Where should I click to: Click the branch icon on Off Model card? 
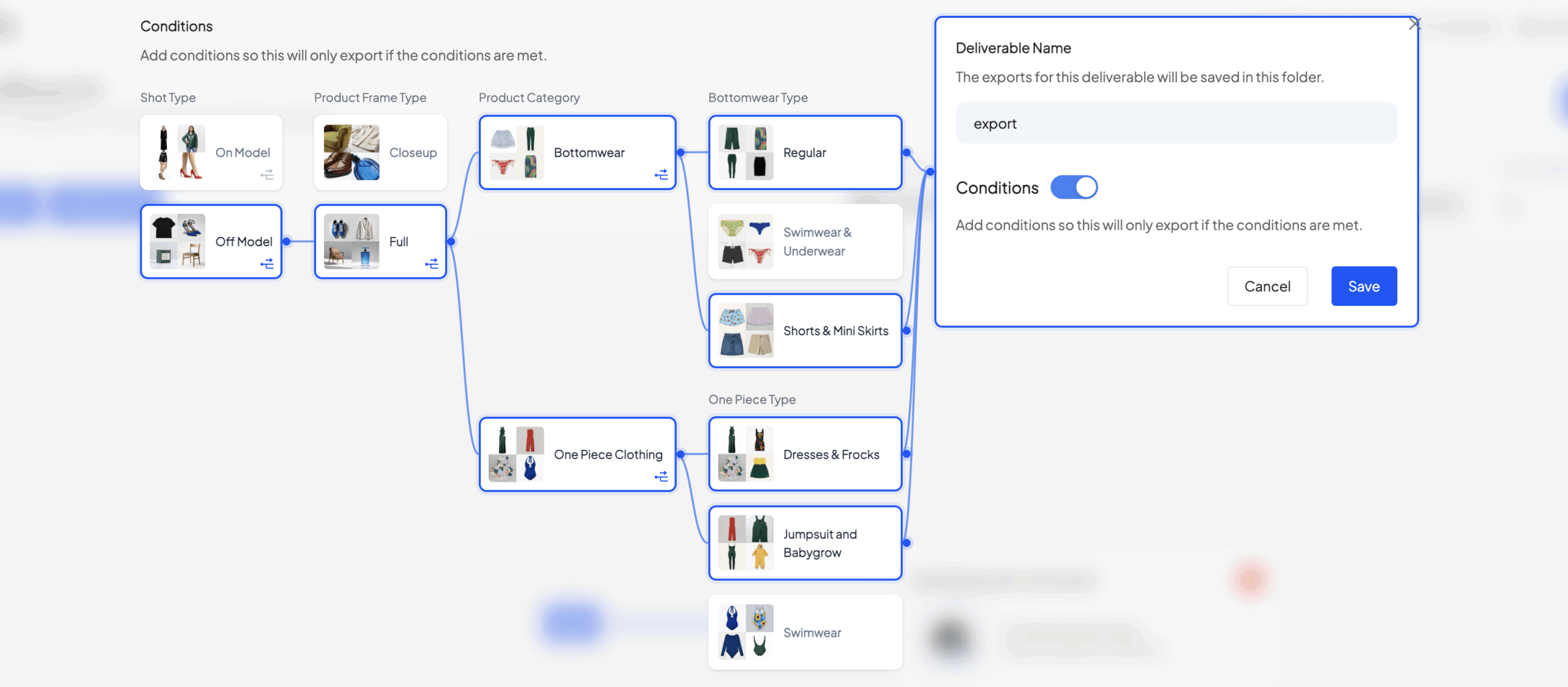[x=267, y=264]
